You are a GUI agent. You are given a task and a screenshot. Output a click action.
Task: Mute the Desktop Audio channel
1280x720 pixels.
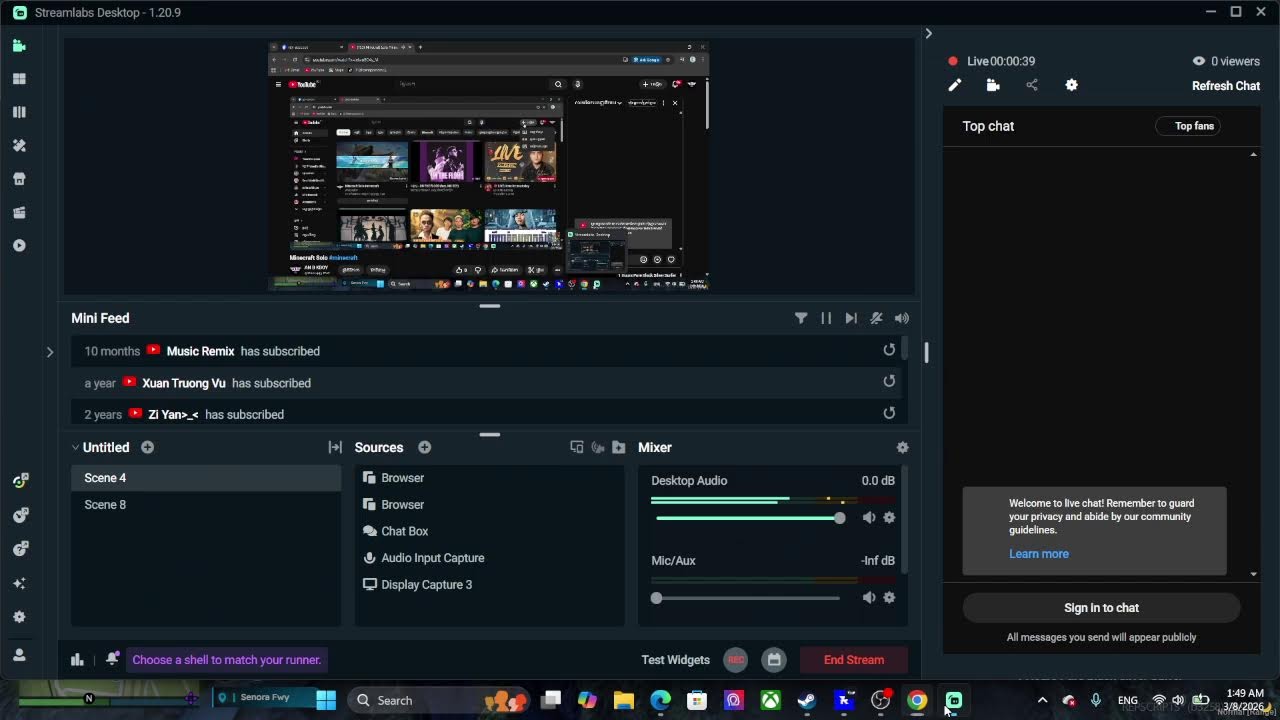pyautogui.click(x=869, y=517)
